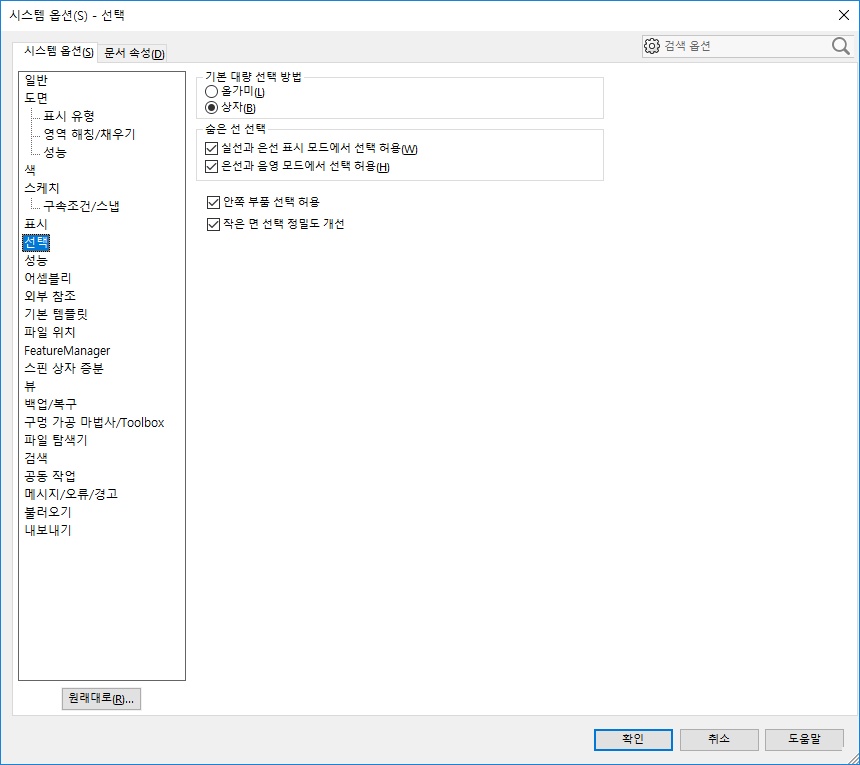
Task: Select 백업/복구 tree item
Action: point(50,404)
